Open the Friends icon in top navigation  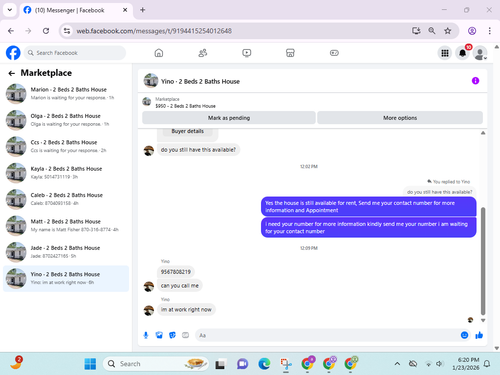(203, 53)
